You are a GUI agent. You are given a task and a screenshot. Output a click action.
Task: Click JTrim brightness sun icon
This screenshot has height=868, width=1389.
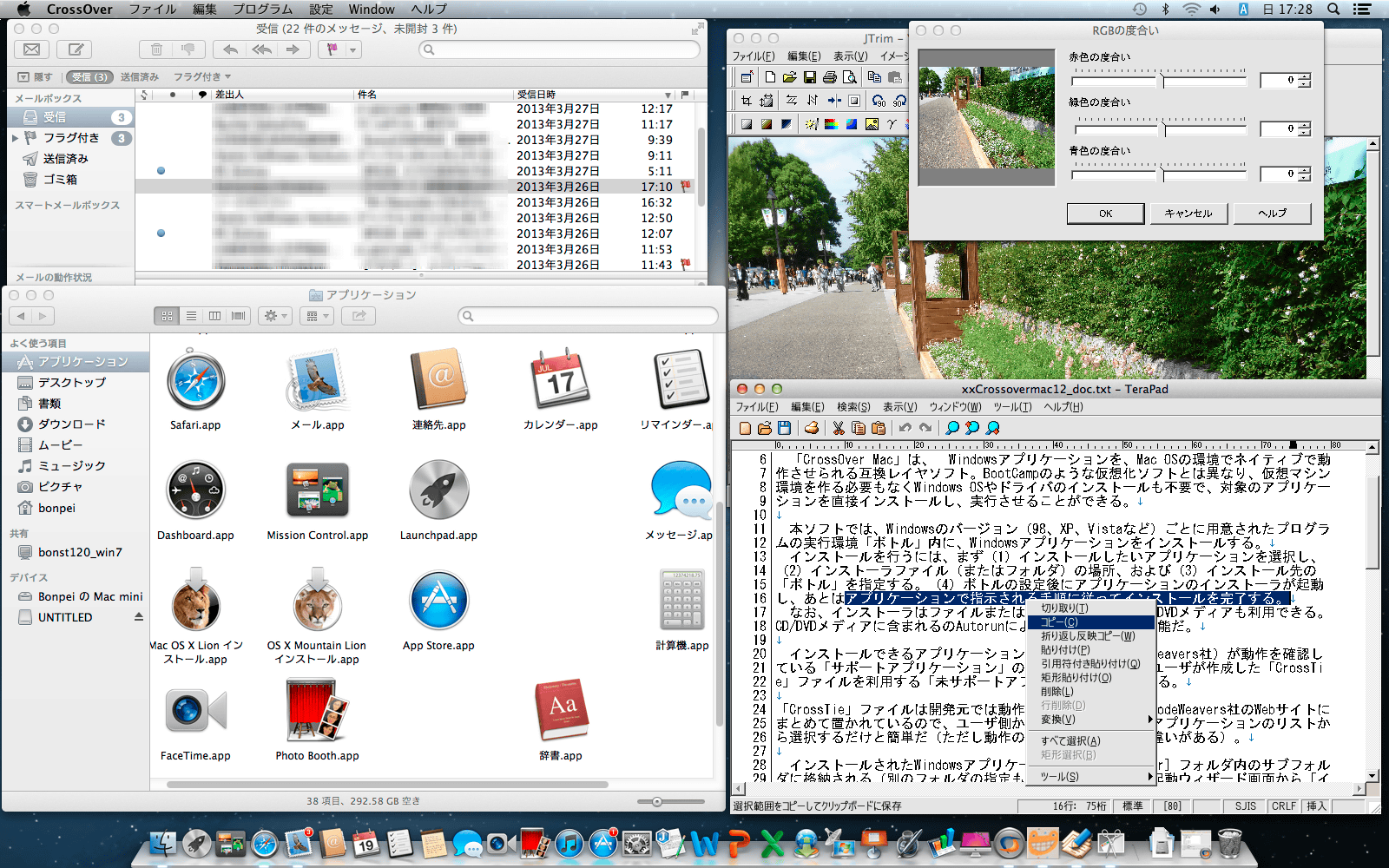[811, 124]
